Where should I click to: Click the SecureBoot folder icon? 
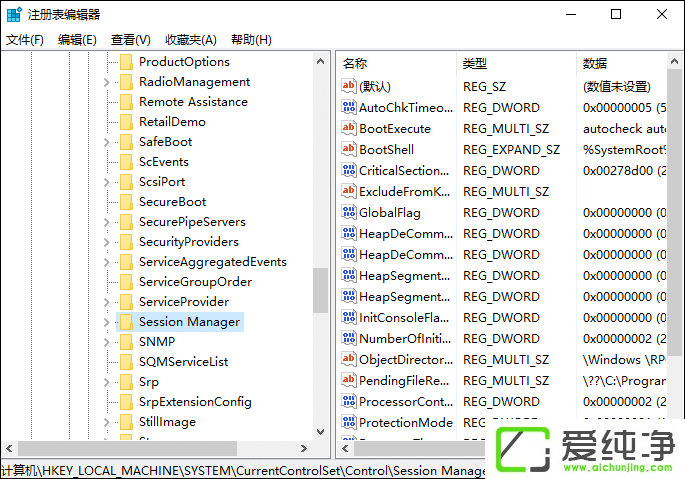click(126, 202)
